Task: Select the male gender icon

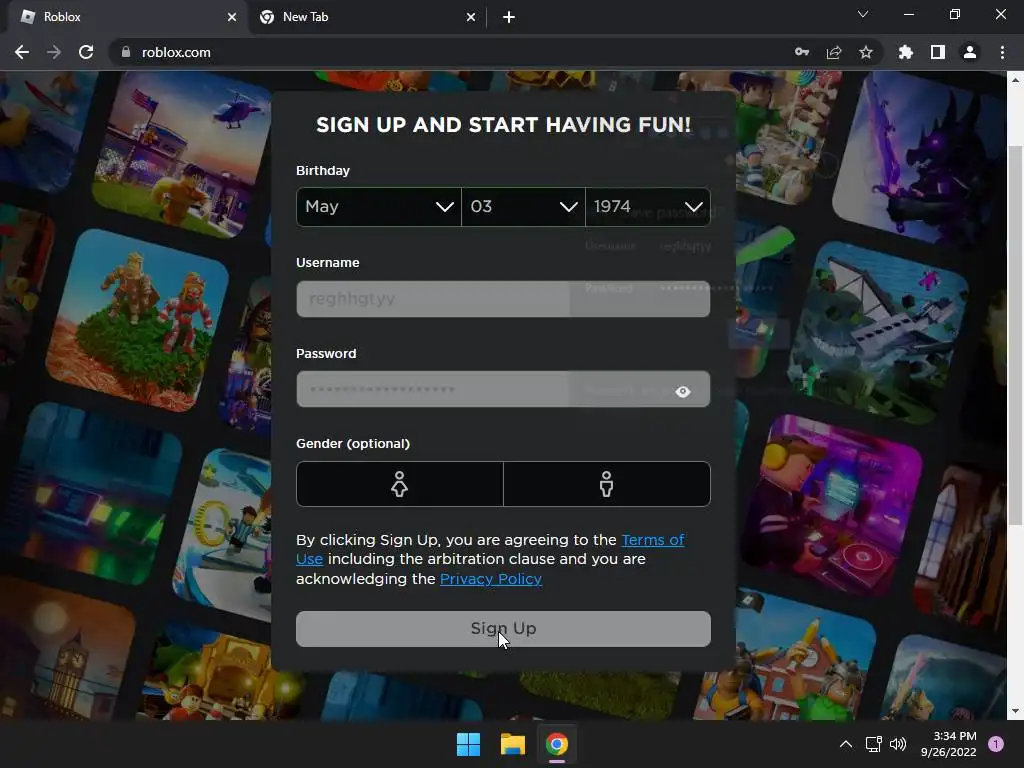Action: click(607, 484)
